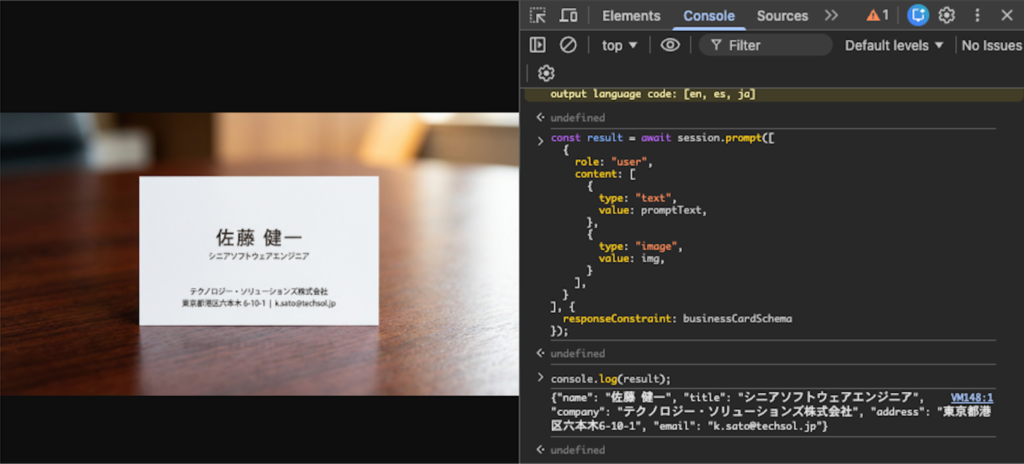Open the three-dot customize DevTools menu
This screenshot has width=1024, height=464.
pyautogui.click(x=977, y=15)
